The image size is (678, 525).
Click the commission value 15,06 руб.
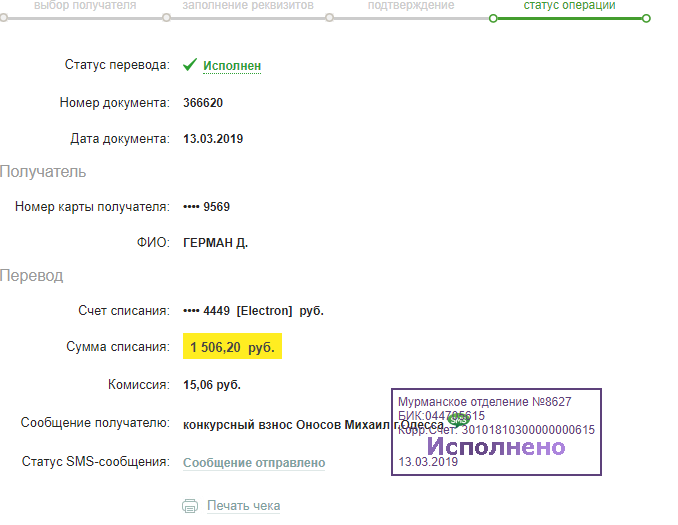212,385
